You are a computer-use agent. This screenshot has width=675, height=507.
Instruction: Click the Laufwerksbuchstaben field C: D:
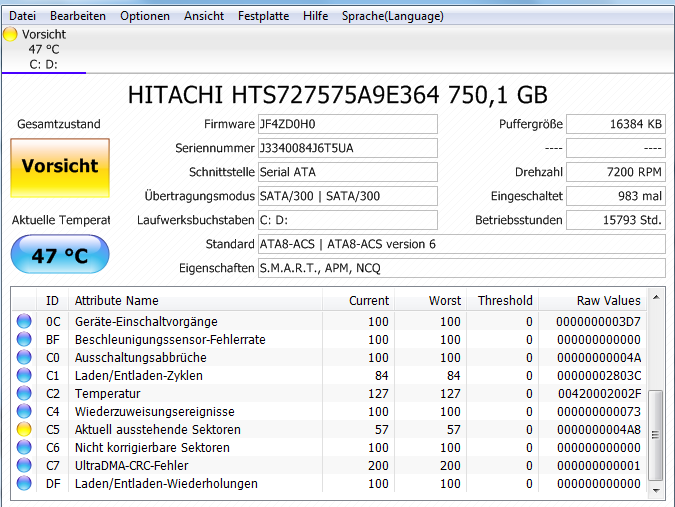coord(347,220)
